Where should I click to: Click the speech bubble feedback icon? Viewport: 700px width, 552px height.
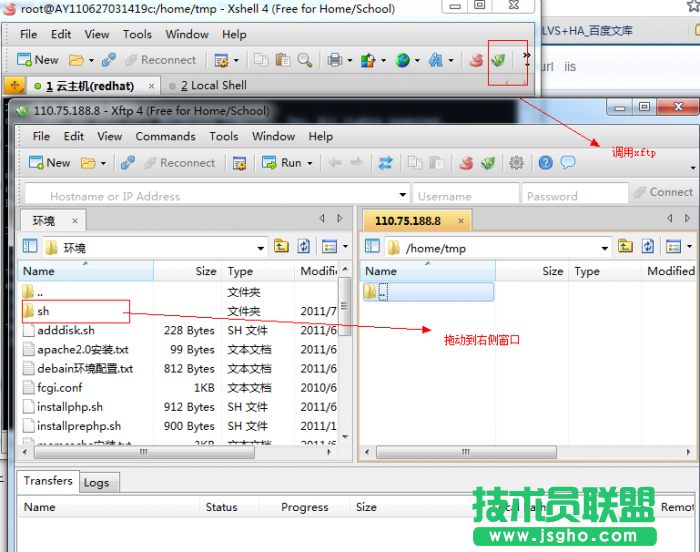click(x=568, y=163)
